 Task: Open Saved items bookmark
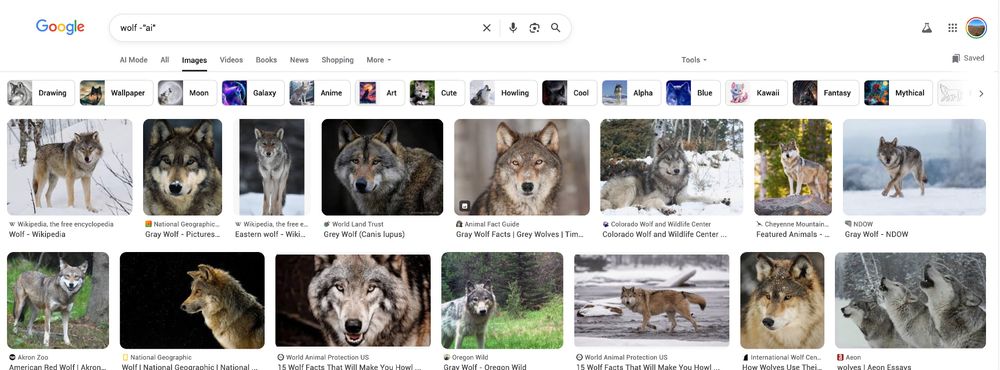point(968,58)
